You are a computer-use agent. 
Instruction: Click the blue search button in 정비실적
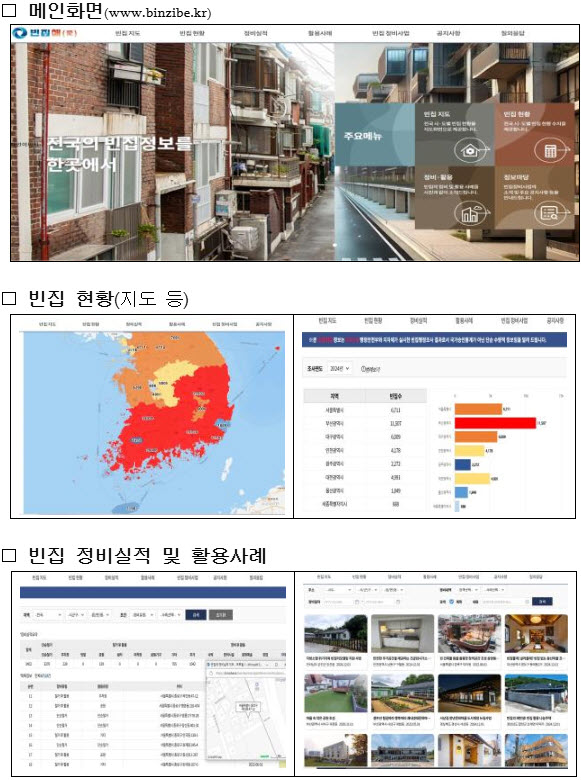pyautogui.click(x=195, y=615)
